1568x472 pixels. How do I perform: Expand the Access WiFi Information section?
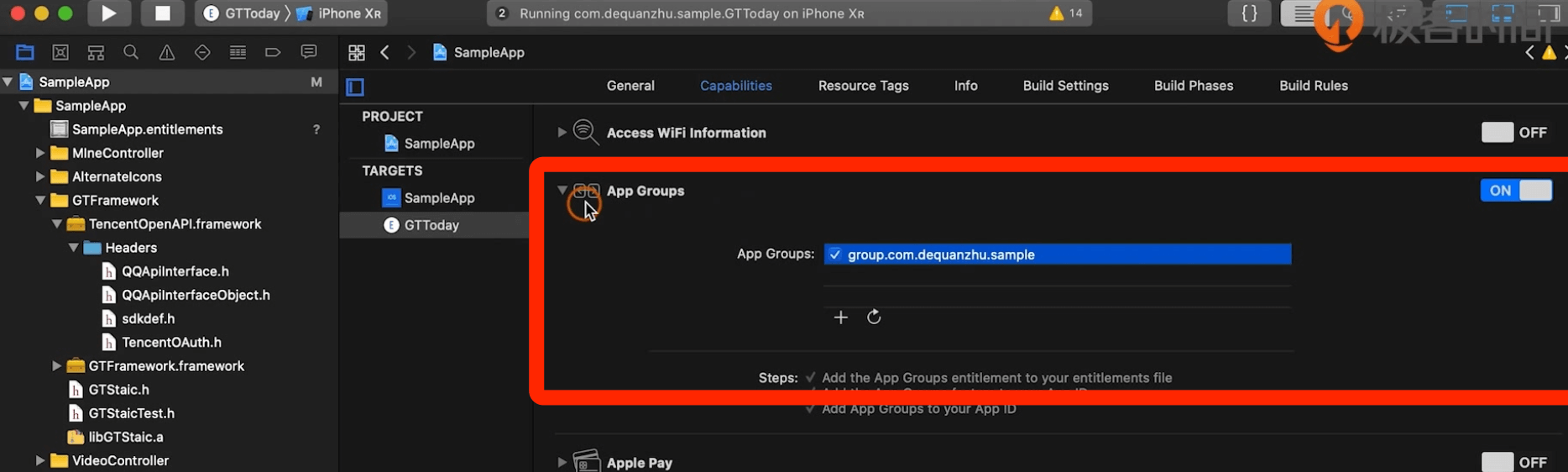click(x=562, y=133)
